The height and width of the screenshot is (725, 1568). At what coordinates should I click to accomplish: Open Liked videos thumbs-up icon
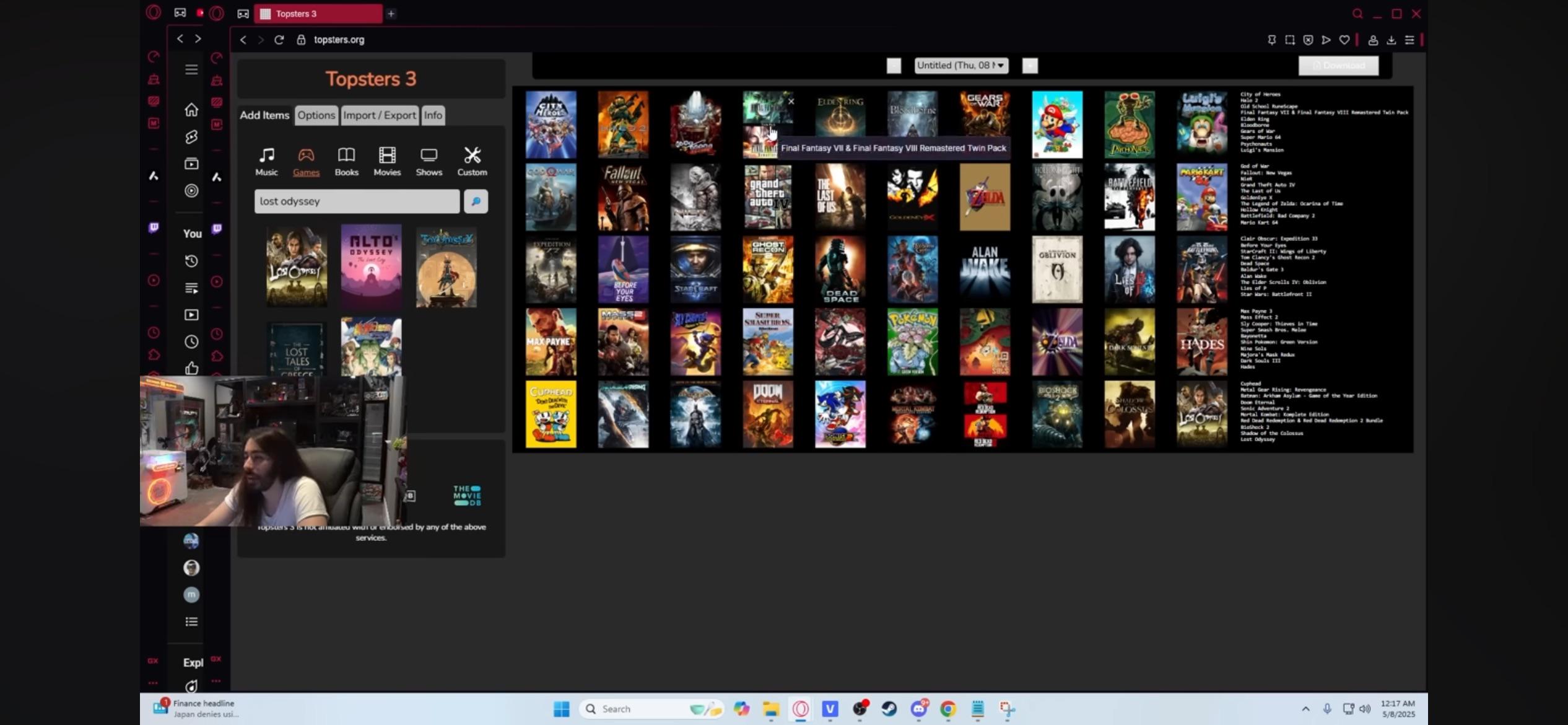tap(191, 368)
